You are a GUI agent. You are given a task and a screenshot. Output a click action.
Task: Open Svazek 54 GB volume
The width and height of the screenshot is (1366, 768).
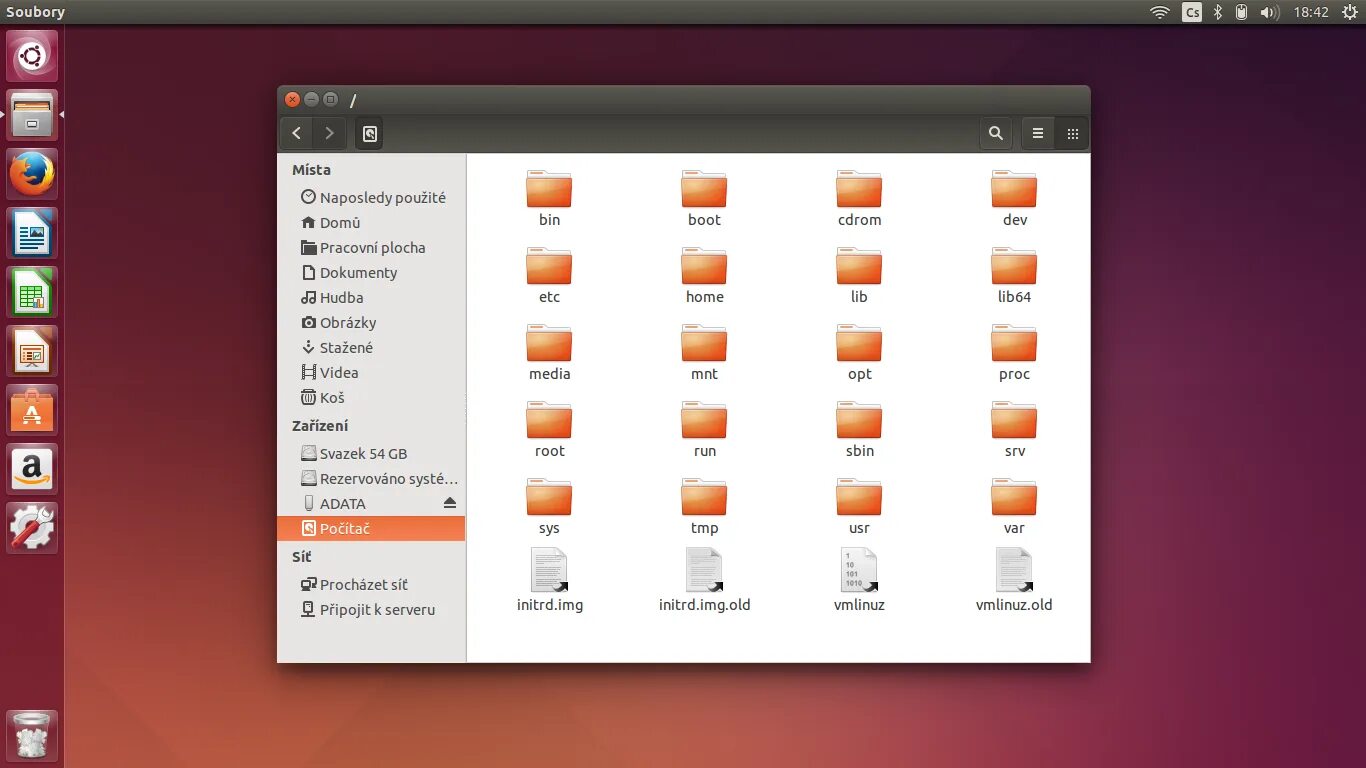point(372,454)
